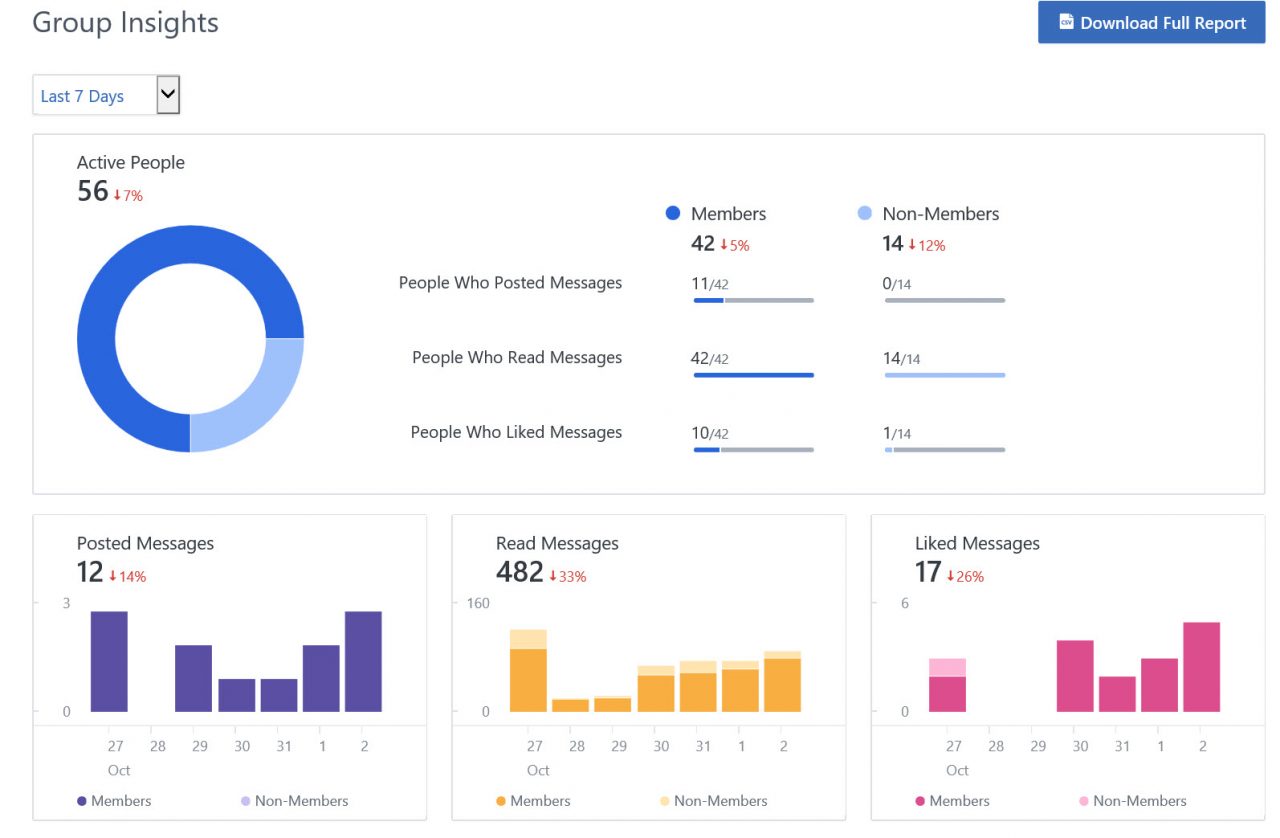Click the Members legend dot in Active People

tap(673, 213)
